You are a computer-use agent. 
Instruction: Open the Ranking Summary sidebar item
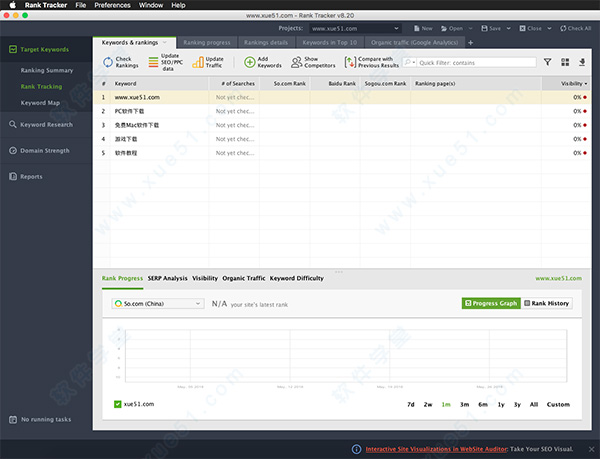47,70
